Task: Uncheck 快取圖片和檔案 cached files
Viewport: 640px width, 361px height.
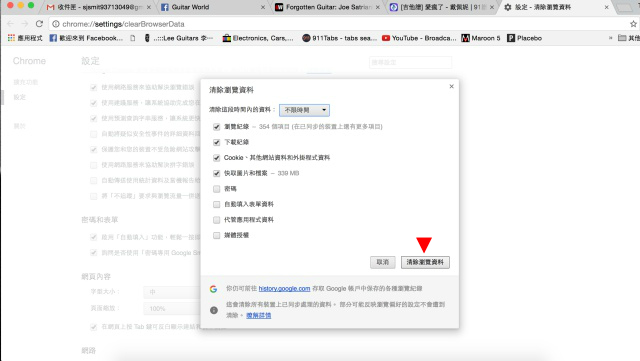Action: pyautogui.click(x=216, y=174)
